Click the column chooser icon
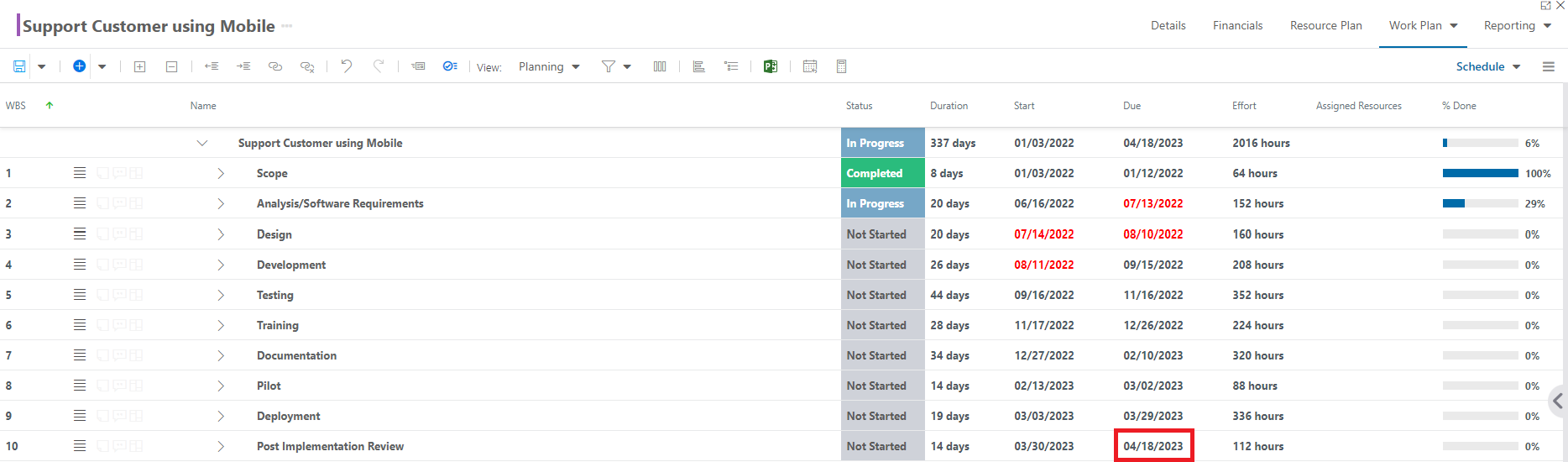The width and height of the screenshot is (1568, 462). [x=660, y=66]
